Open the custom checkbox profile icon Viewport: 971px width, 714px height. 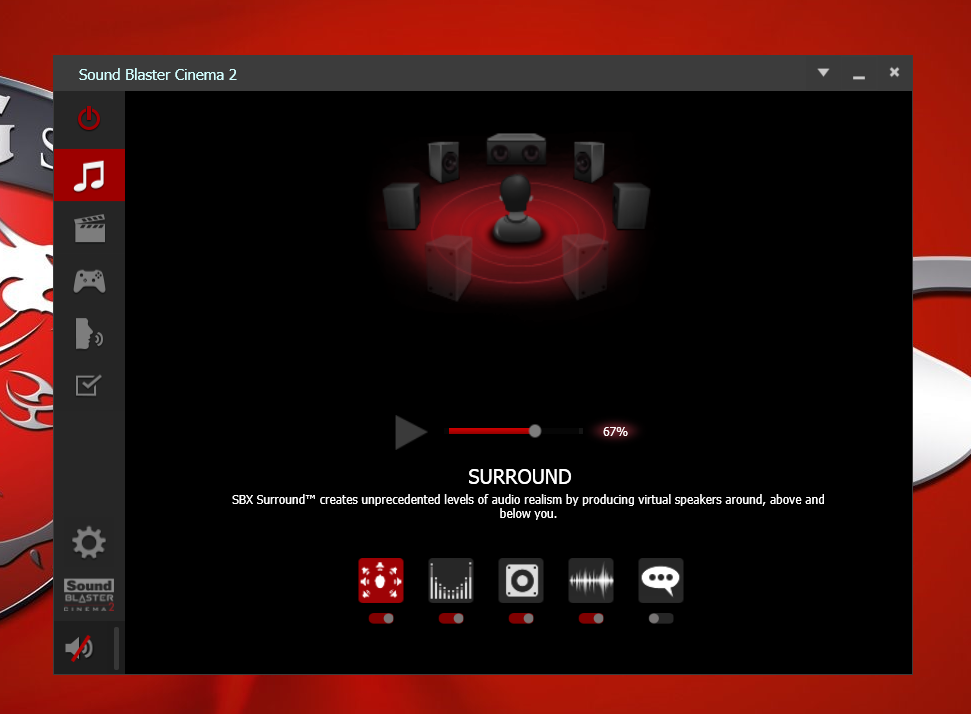point(88,385)
